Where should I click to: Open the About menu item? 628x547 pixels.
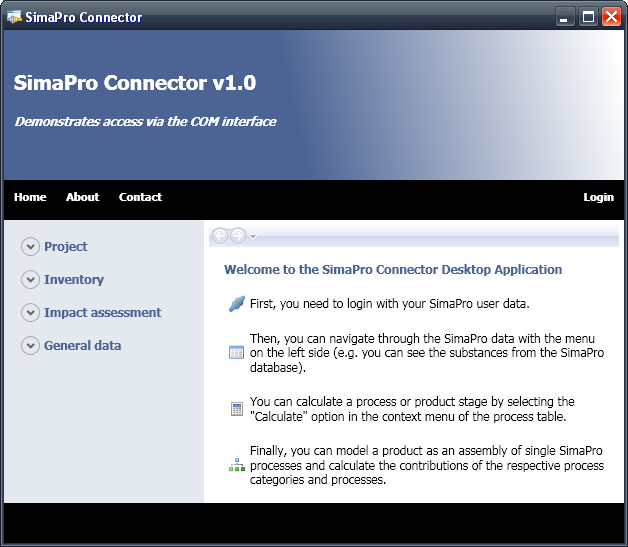[82, 197]
